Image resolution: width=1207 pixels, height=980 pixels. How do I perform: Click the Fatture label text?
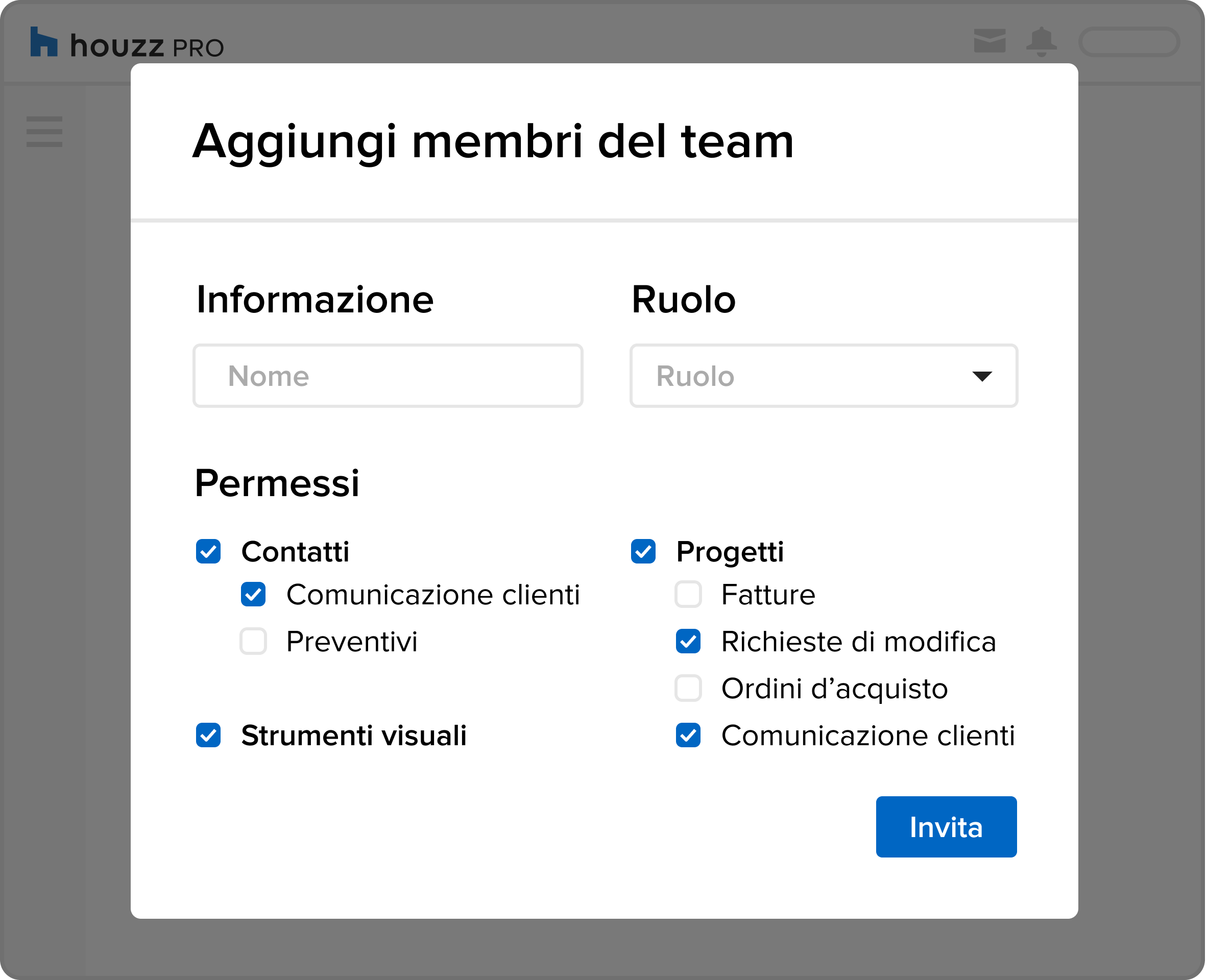point(769,595)
